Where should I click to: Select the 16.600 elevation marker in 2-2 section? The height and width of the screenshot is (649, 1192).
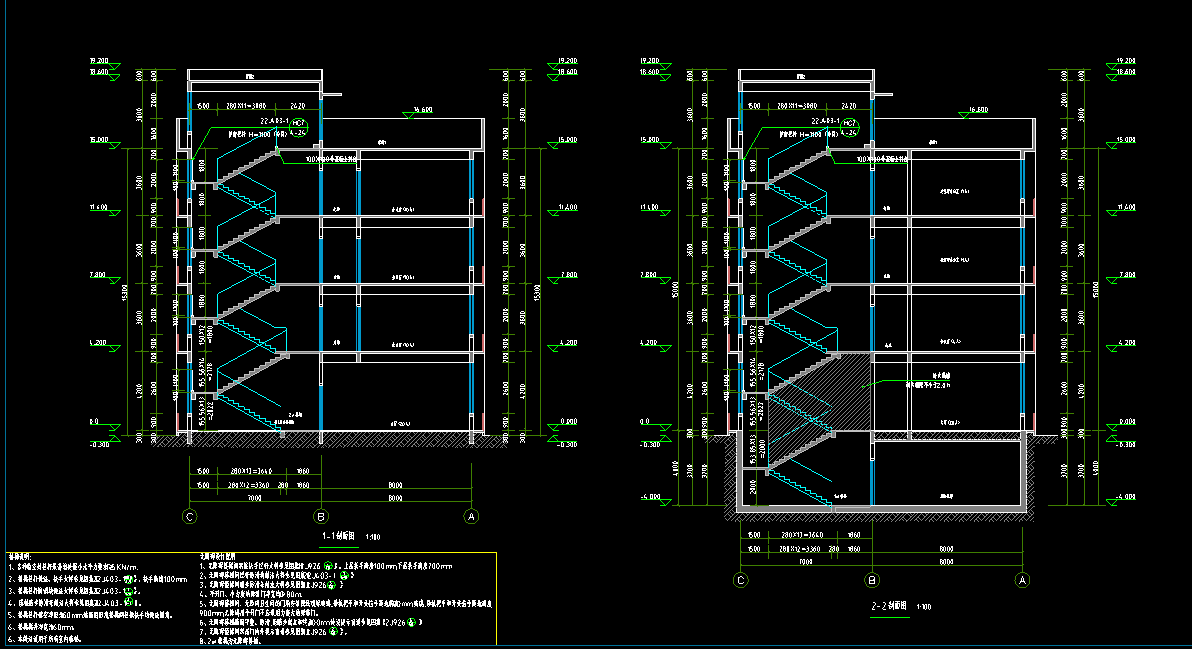(x=972, y=111)
